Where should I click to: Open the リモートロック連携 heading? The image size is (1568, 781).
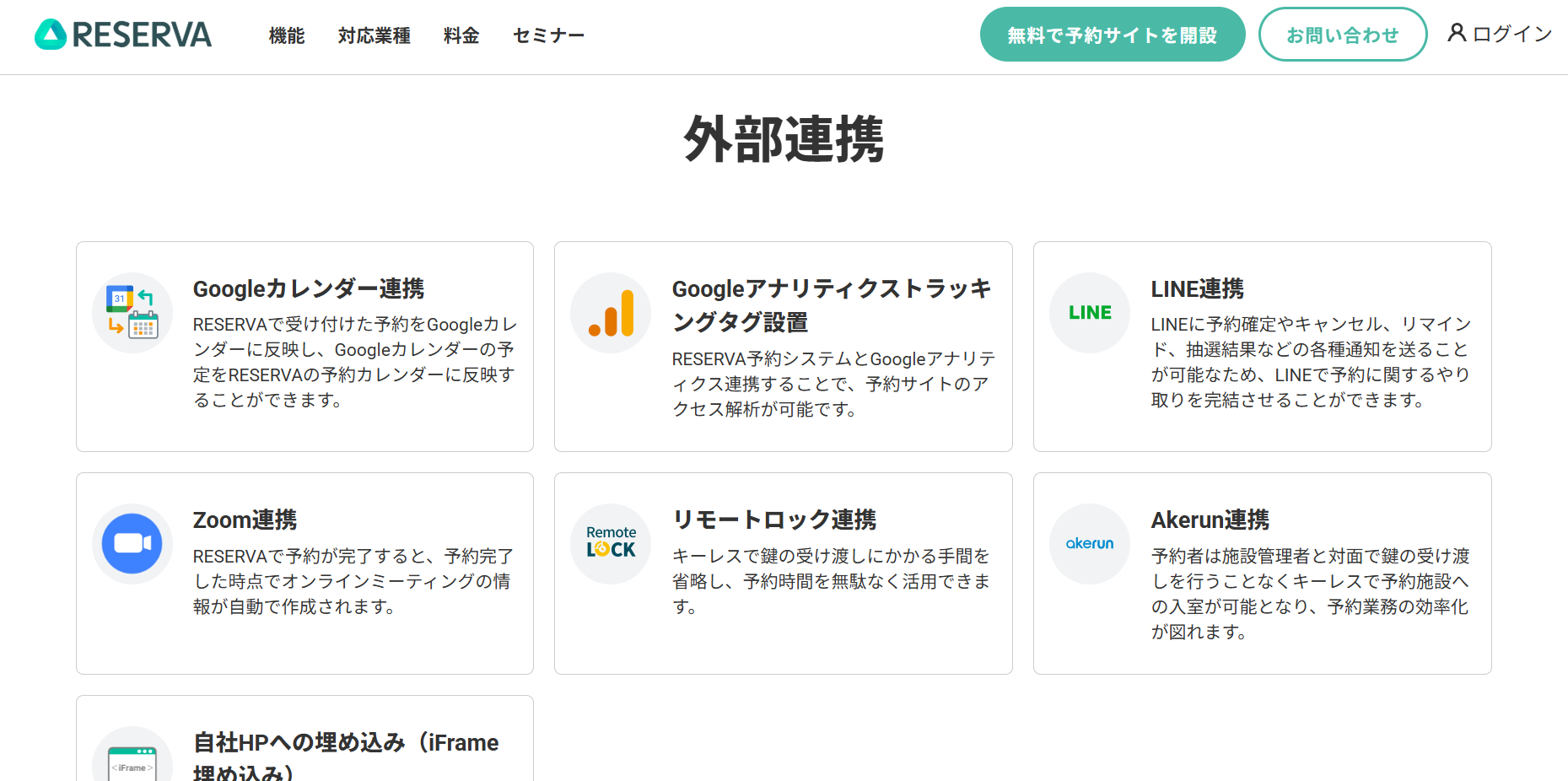coord(774,520)
